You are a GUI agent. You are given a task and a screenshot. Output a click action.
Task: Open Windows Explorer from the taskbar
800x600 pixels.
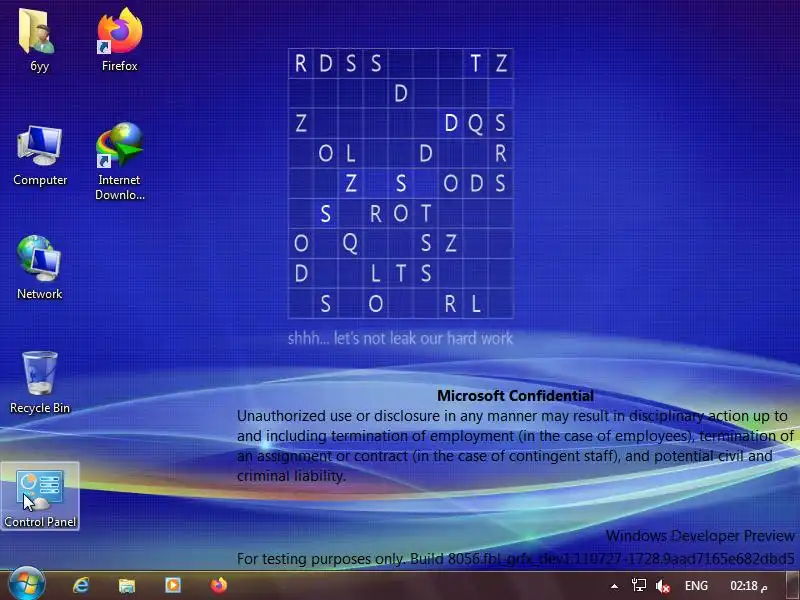click(x=127, y=585)
